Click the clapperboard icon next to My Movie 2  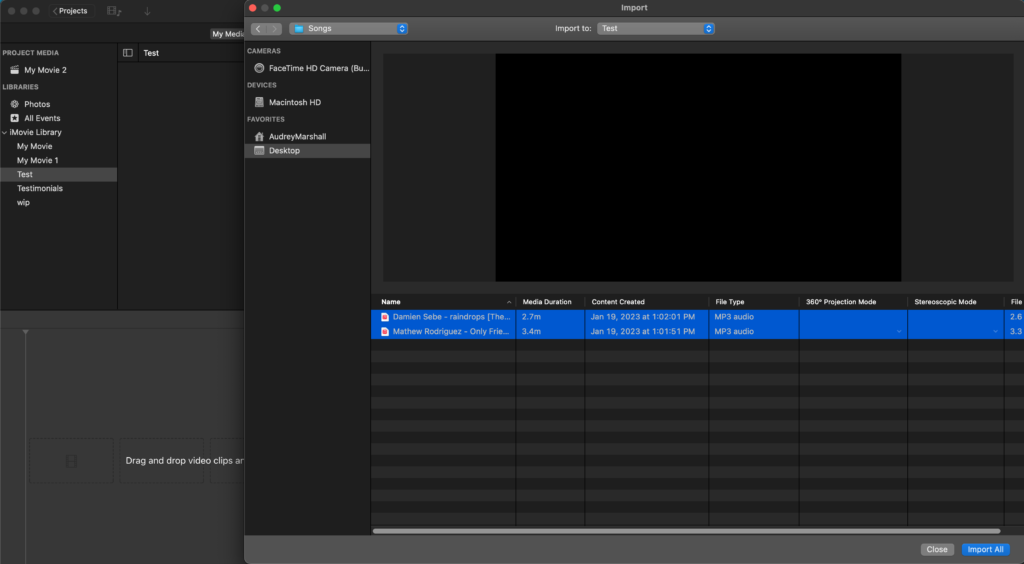click(14, 70)
